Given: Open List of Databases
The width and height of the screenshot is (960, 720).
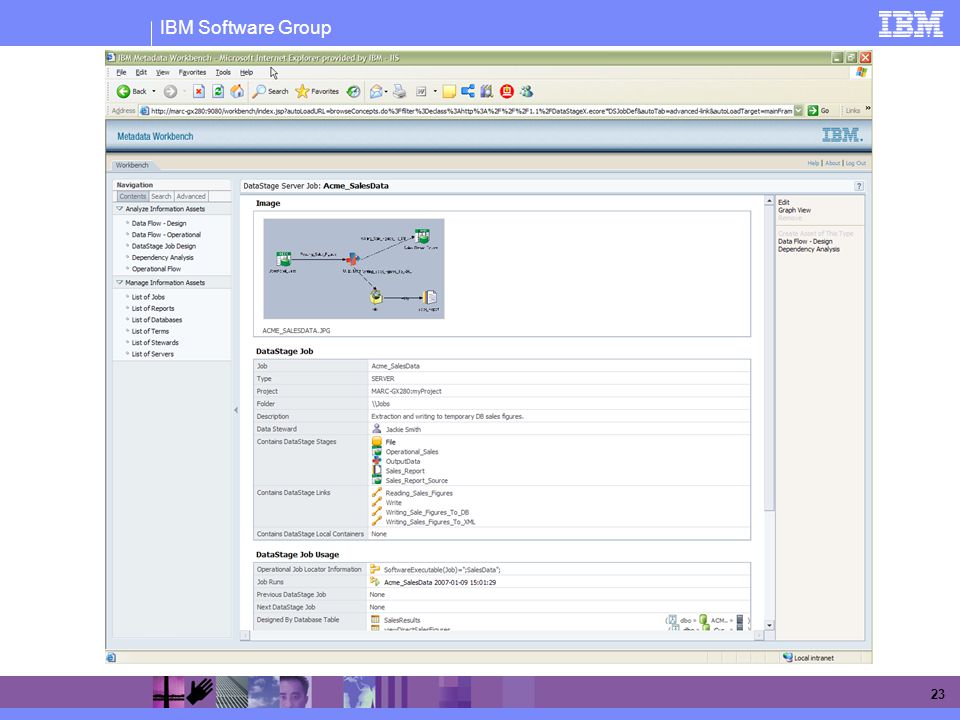Looking at the screenshot, I should [x=157, y=320].
